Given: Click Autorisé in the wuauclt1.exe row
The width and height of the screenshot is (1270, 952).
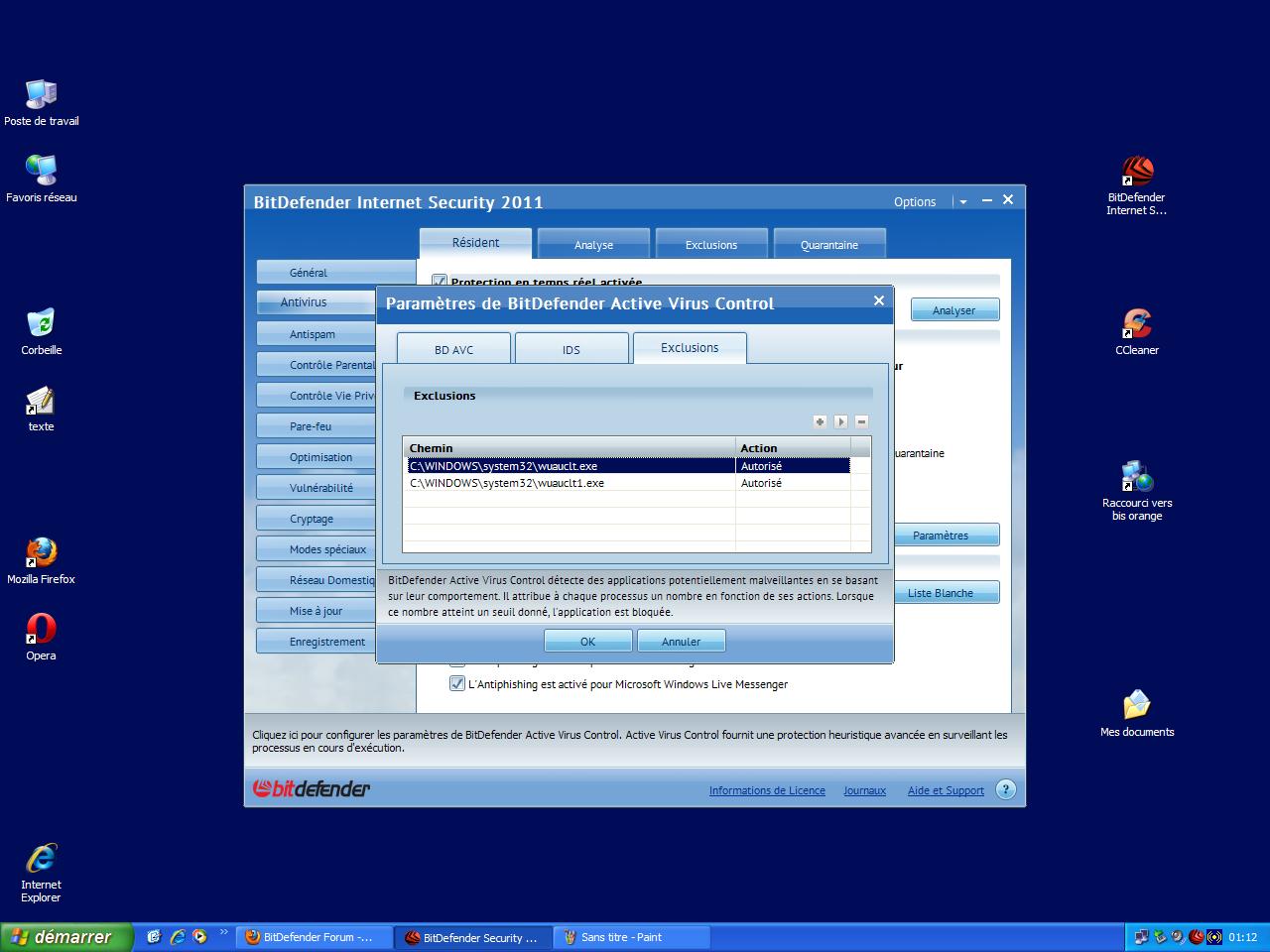Looking at the screenshot, I should pos(761,483).
